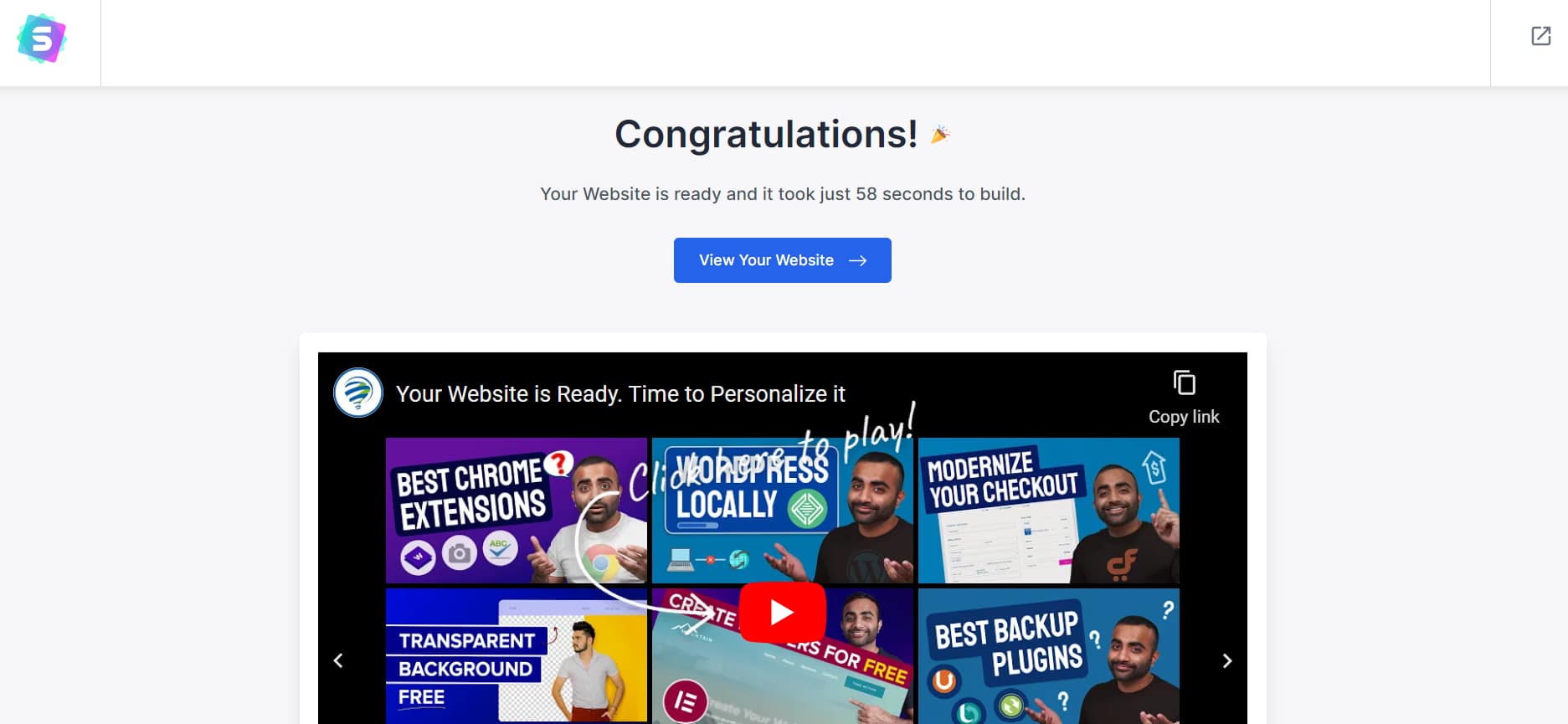Click the 58 seconds build time message

point(782,194)
